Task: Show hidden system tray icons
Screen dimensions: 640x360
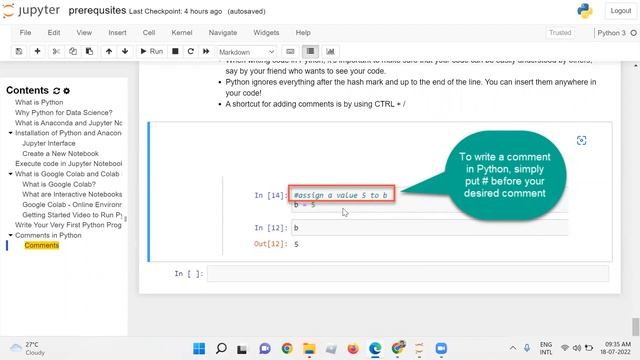Action: click(x=513, y=348)
